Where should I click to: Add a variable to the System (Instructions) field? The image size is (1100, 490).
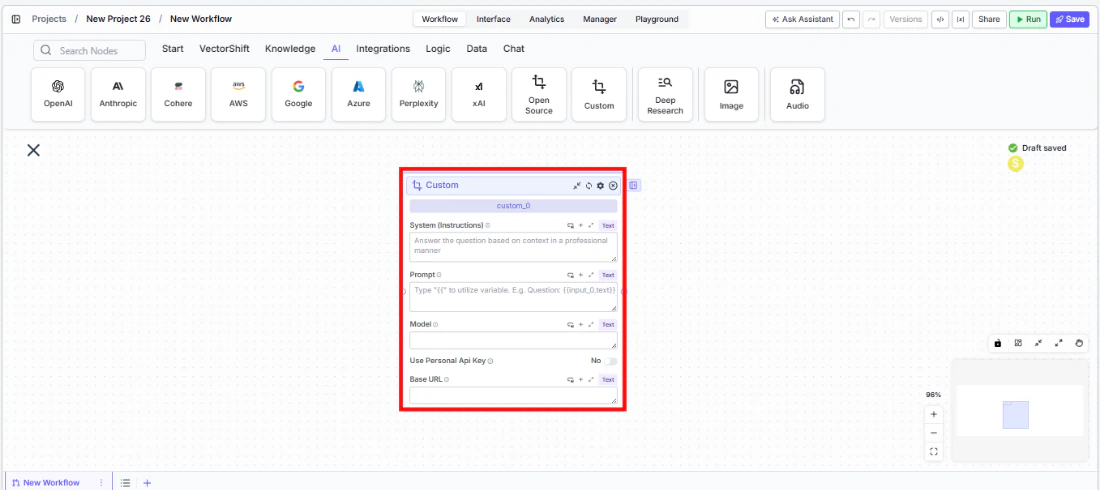click(x=581, y=226)
